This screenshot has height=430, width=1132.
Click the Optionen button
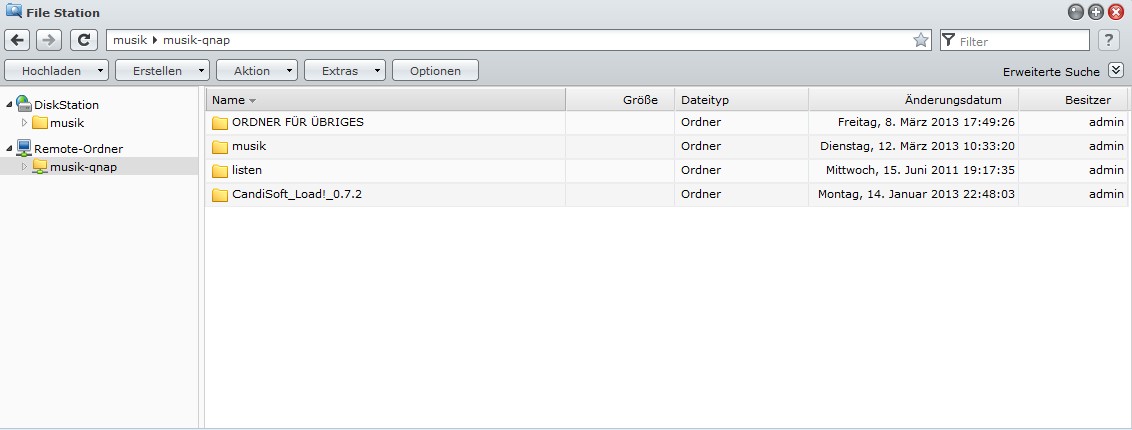pyautogui.click(x=435, y=71)
